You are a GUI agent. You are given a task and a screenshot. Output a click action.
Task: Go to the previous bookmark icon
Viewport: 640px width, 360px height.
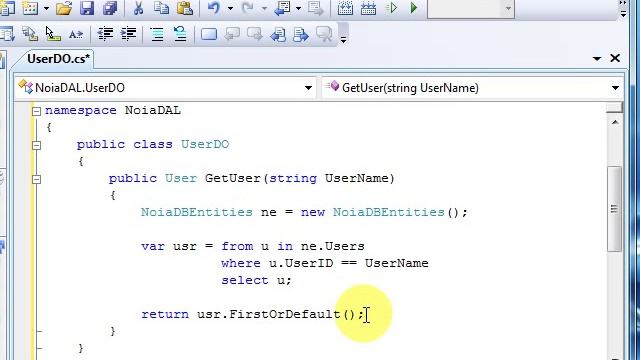point(232,34)
